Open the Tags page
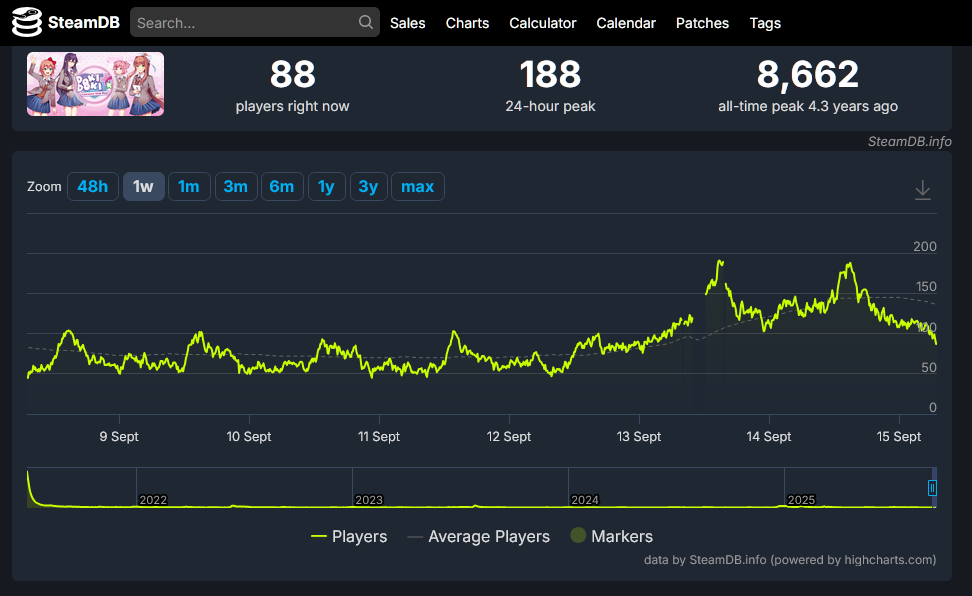This screenshot has height=596, width=972. [765, 23]
